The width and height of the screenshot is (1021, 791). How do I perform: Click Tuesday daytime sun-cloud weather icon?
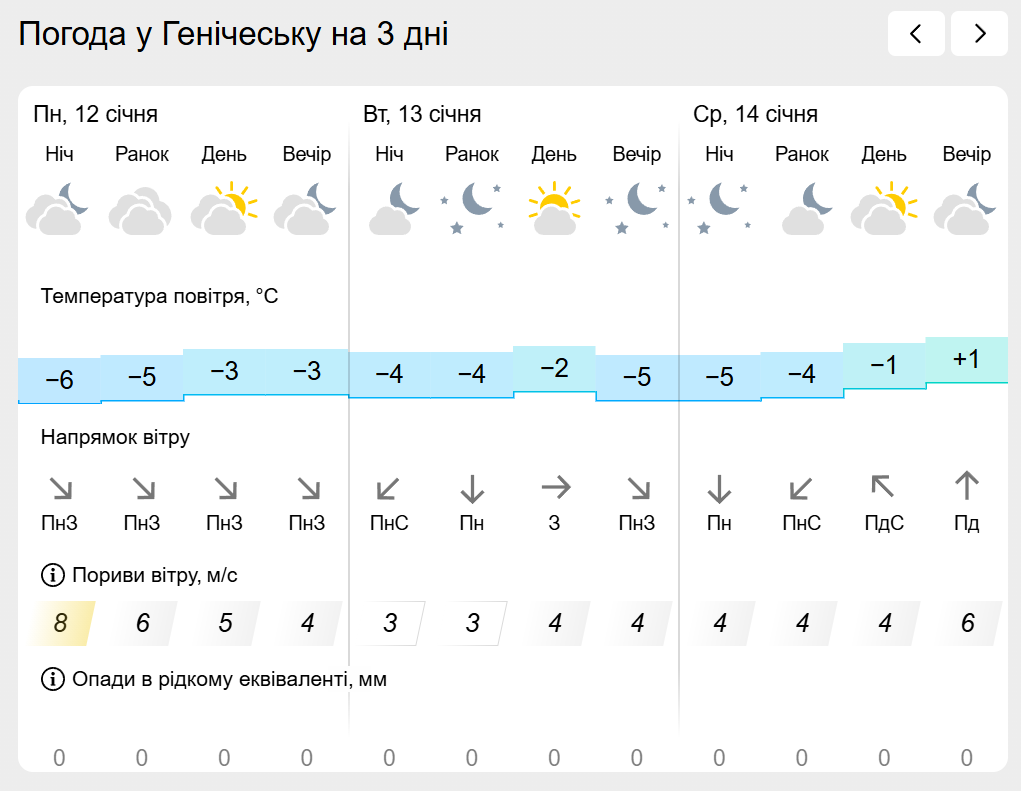554,208
